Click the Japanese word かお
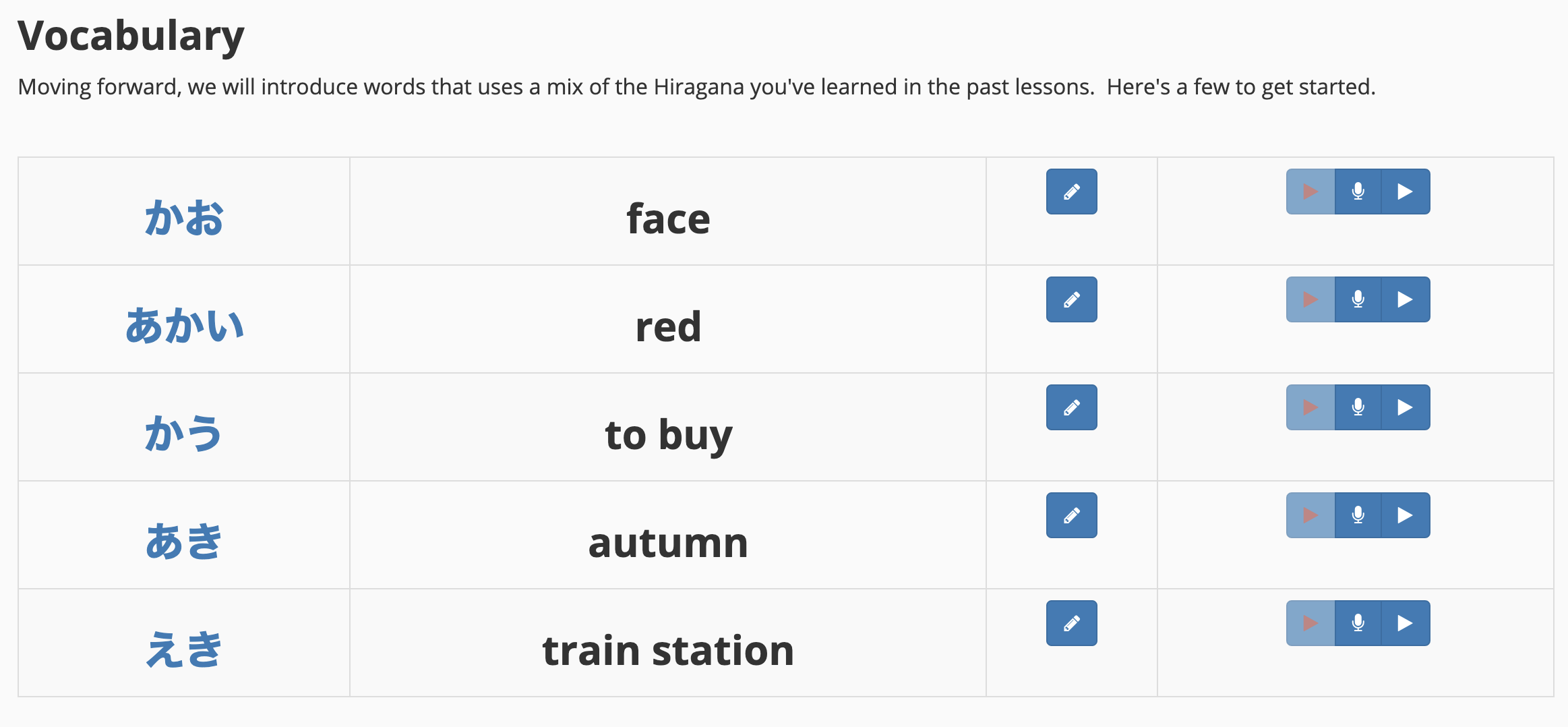The height and width of the screenshot is (727, 1568). tap(184, 218)
